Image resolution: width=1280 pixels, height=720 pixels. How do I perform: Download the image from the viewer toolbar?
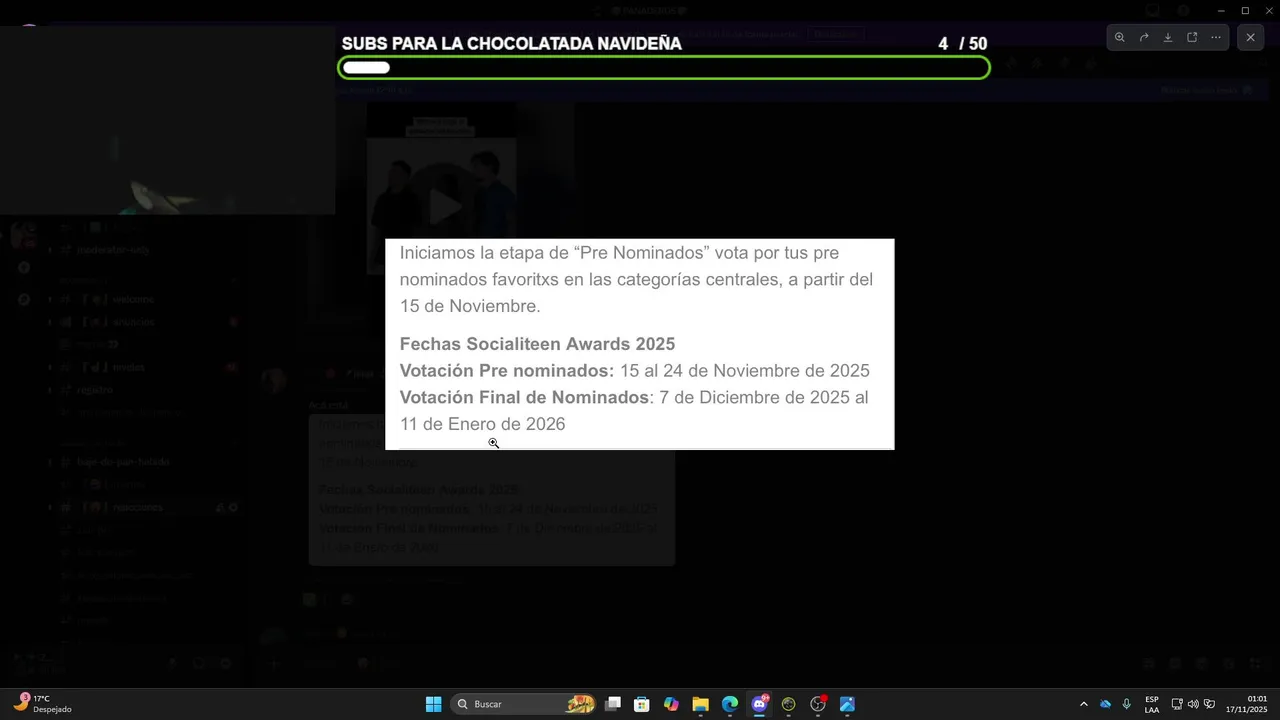click(x=1168, y=37)
